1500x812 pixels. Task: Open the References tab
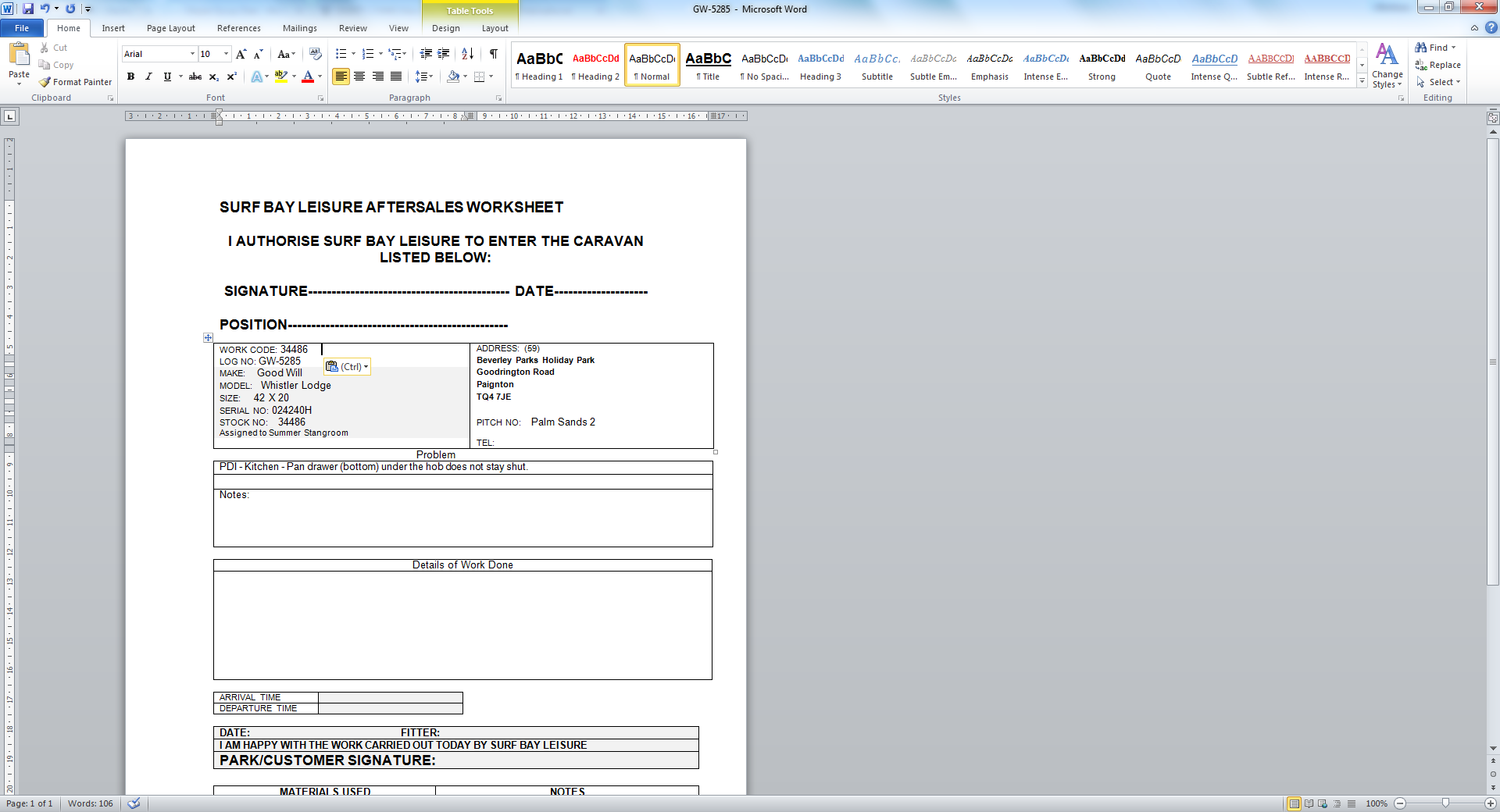[239, 28]
